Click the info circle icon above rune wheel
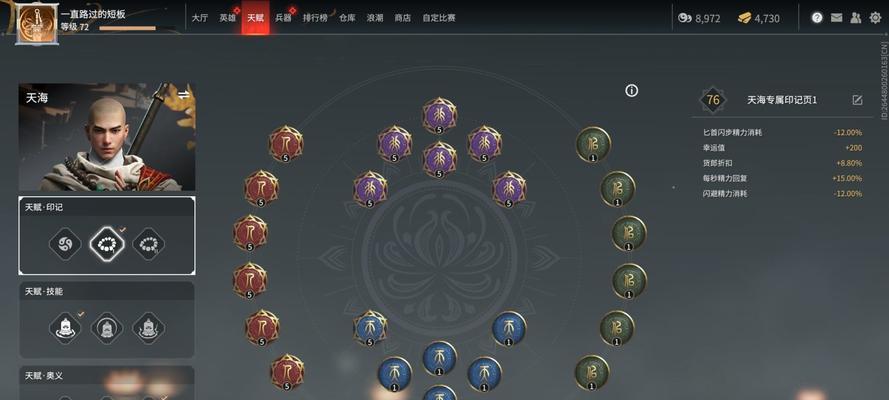The width and height of the screenshot is (889, 400). coord(632,91)
